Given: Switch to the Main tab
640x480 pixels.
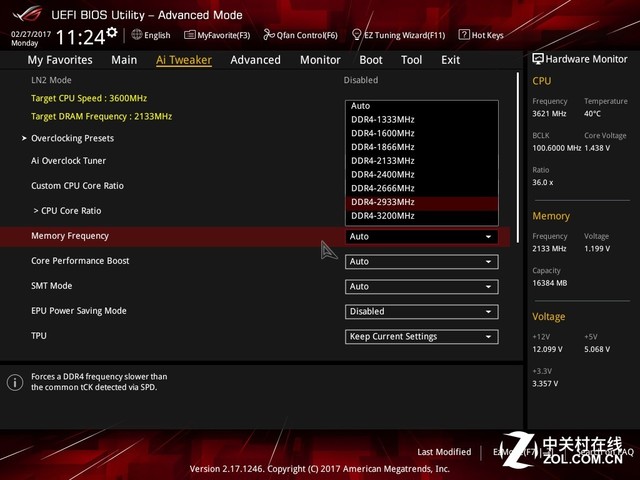Looking at the screenshot, I should 124,60.
